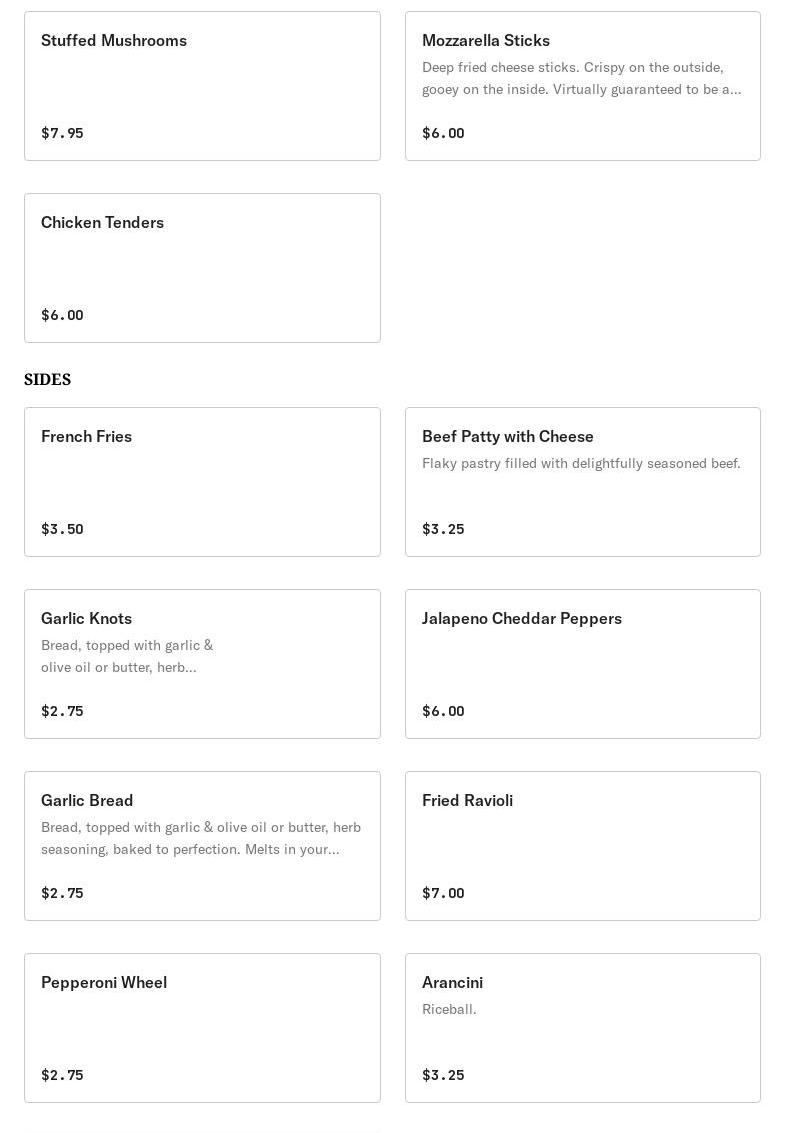785x1133 pixels.
Task: Open Jalapeno Cheddar Peppers item
Action: point(583,664)
